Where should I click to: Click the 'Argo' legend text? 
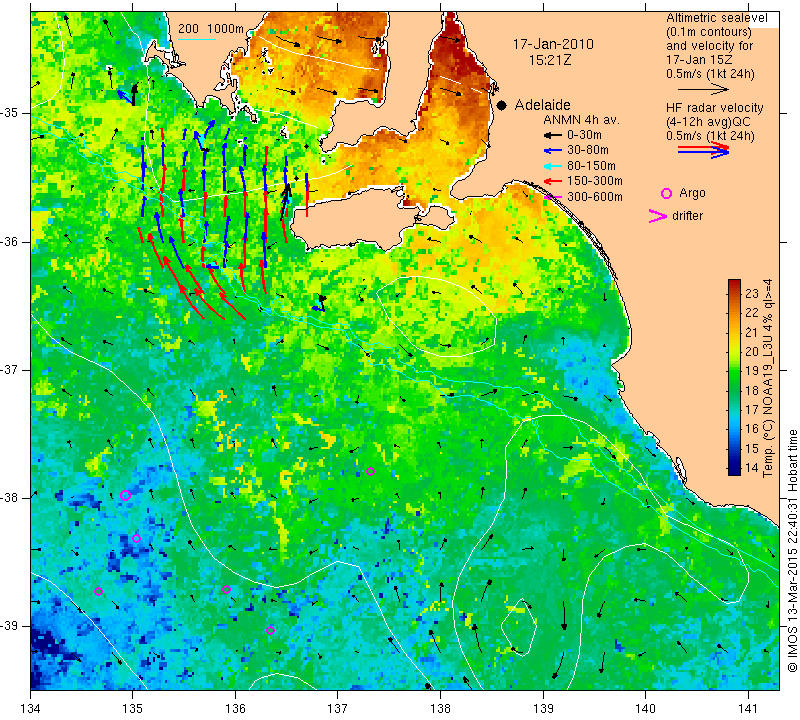(692, 193)
